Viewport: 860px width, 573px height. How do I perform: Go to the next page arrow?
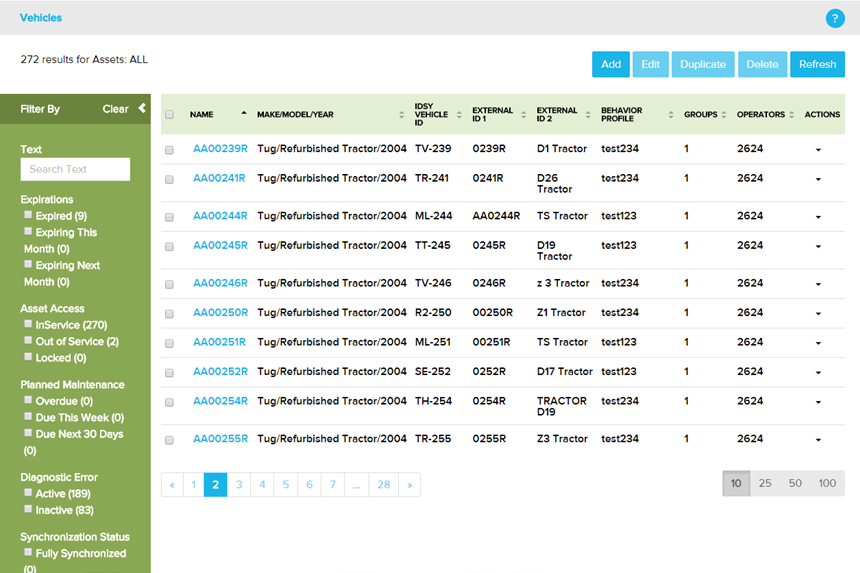click(409, 485)
